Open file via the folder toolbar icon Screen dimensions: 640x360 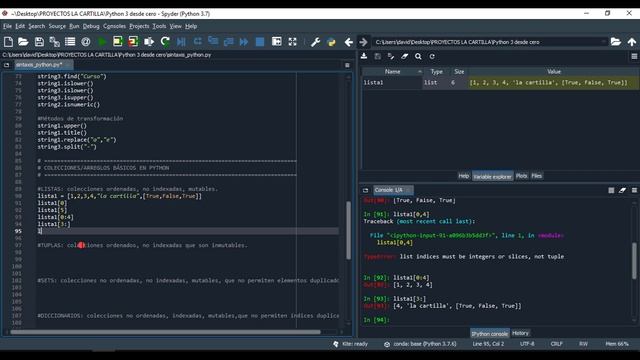(x=23, y=42)
